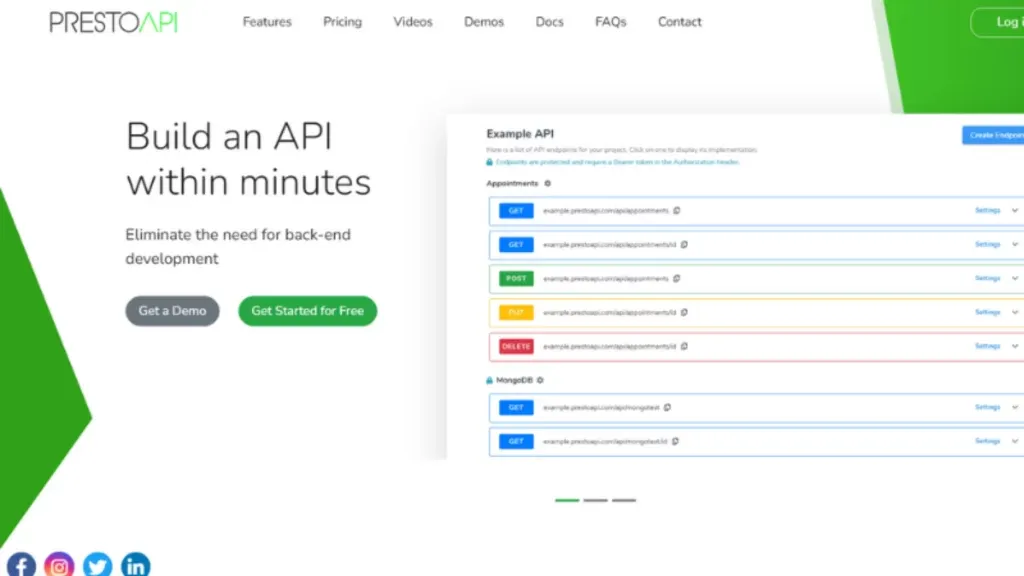Open Settings for GET mongotest list endpoint
The height and width of the screenshot is (576, 1024).
click(987, 408)
